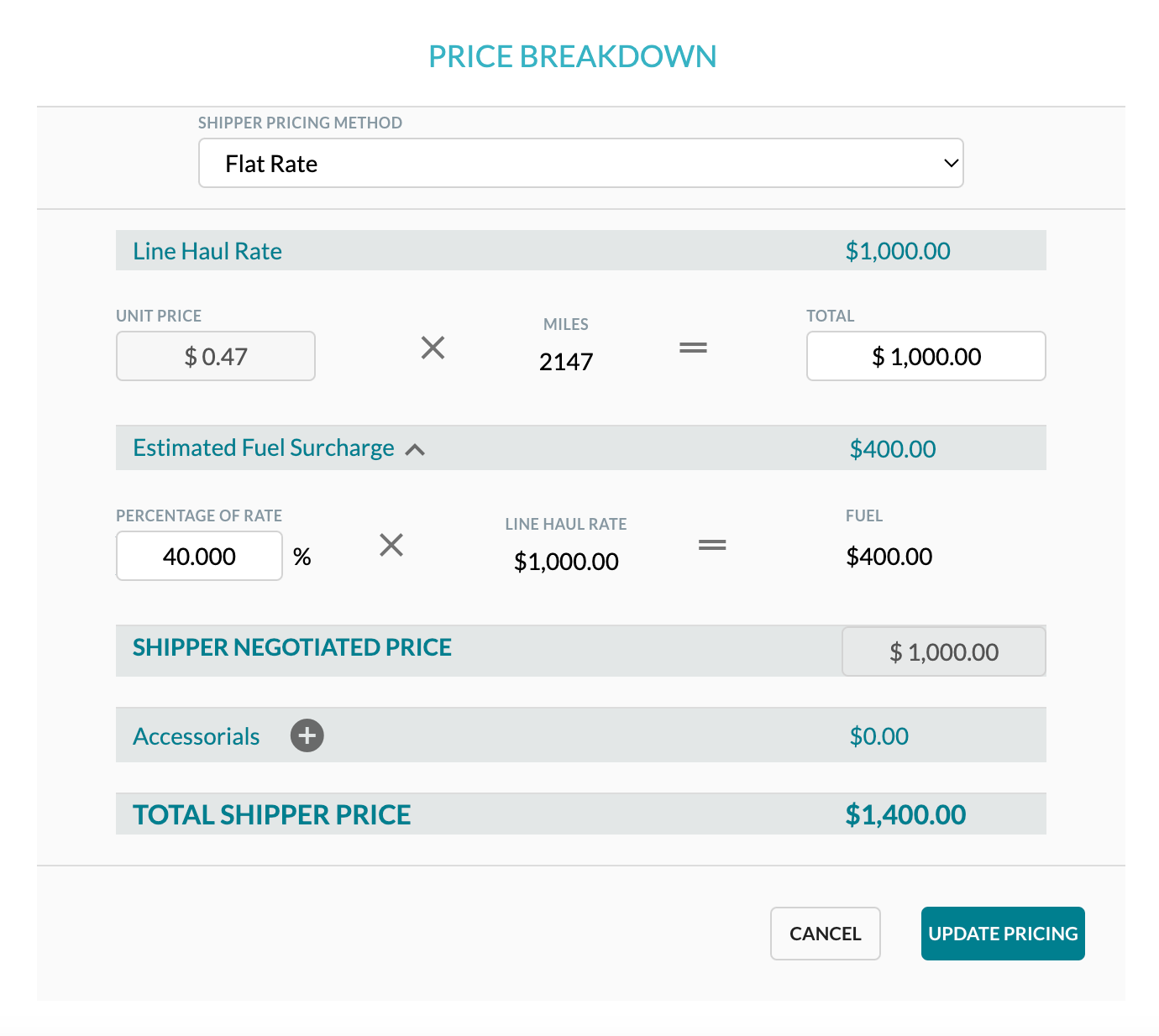Open the Shipper Pricing Method dropdown

579,163
